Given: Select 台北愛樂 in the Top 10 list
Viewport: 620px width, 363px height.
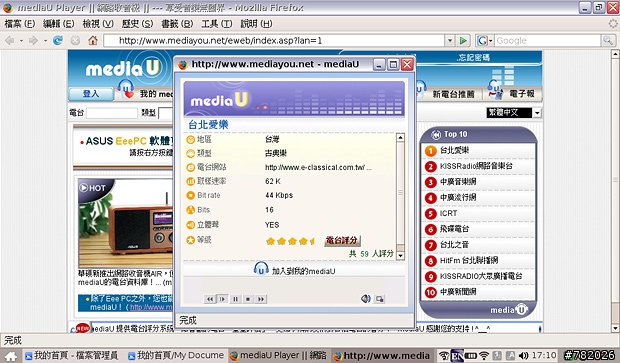Looking at the screenshot, I should coord(454,150).
